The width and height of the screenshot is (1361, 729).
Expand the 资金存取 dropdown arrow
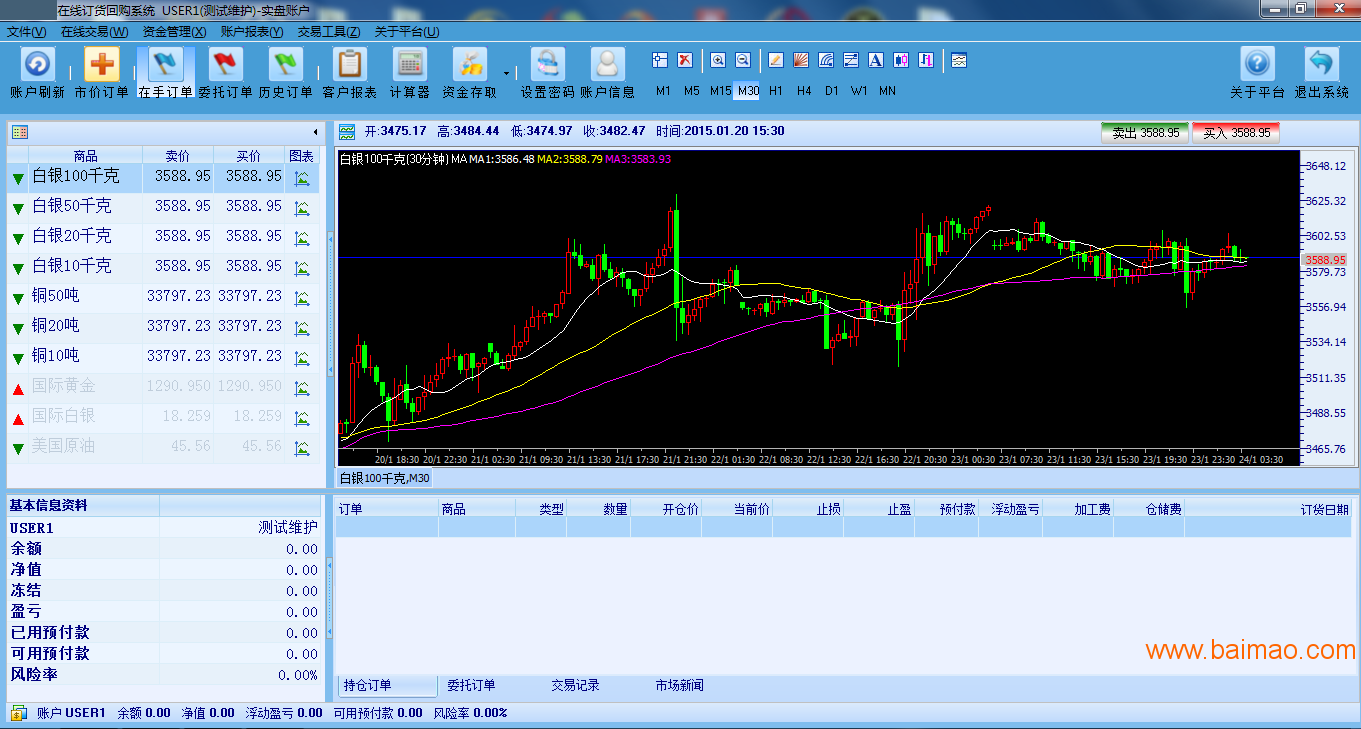click(506, 73)
